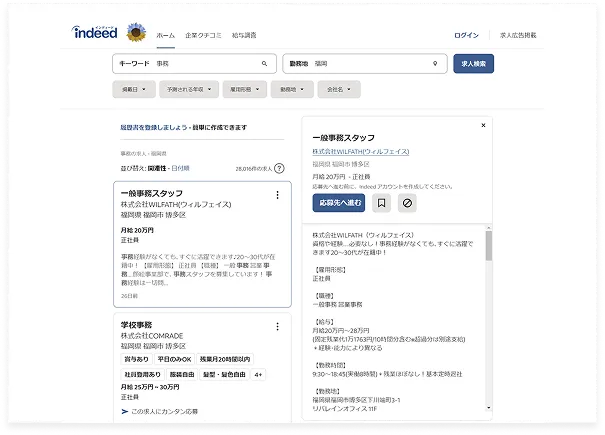The image size is (605, 435).
Task: Click the 関連性 sort label
Action: coord(157,168)
